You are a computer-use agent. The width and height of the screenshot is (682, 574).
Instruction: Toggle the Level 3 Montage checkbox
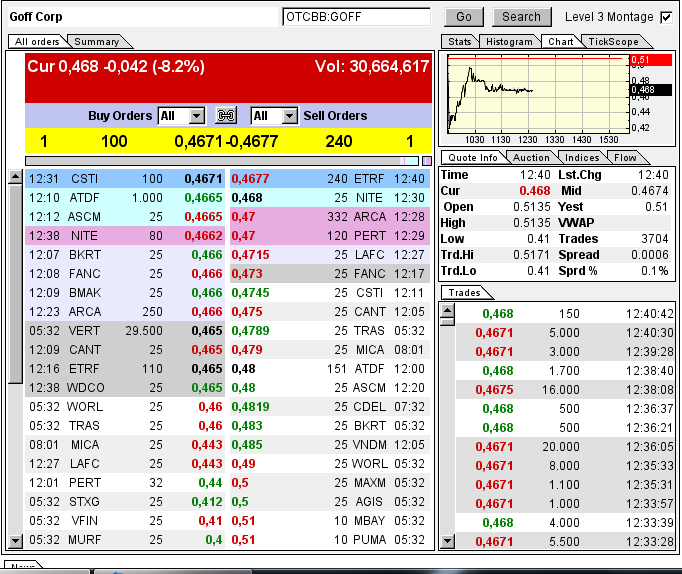coord(666,17)
